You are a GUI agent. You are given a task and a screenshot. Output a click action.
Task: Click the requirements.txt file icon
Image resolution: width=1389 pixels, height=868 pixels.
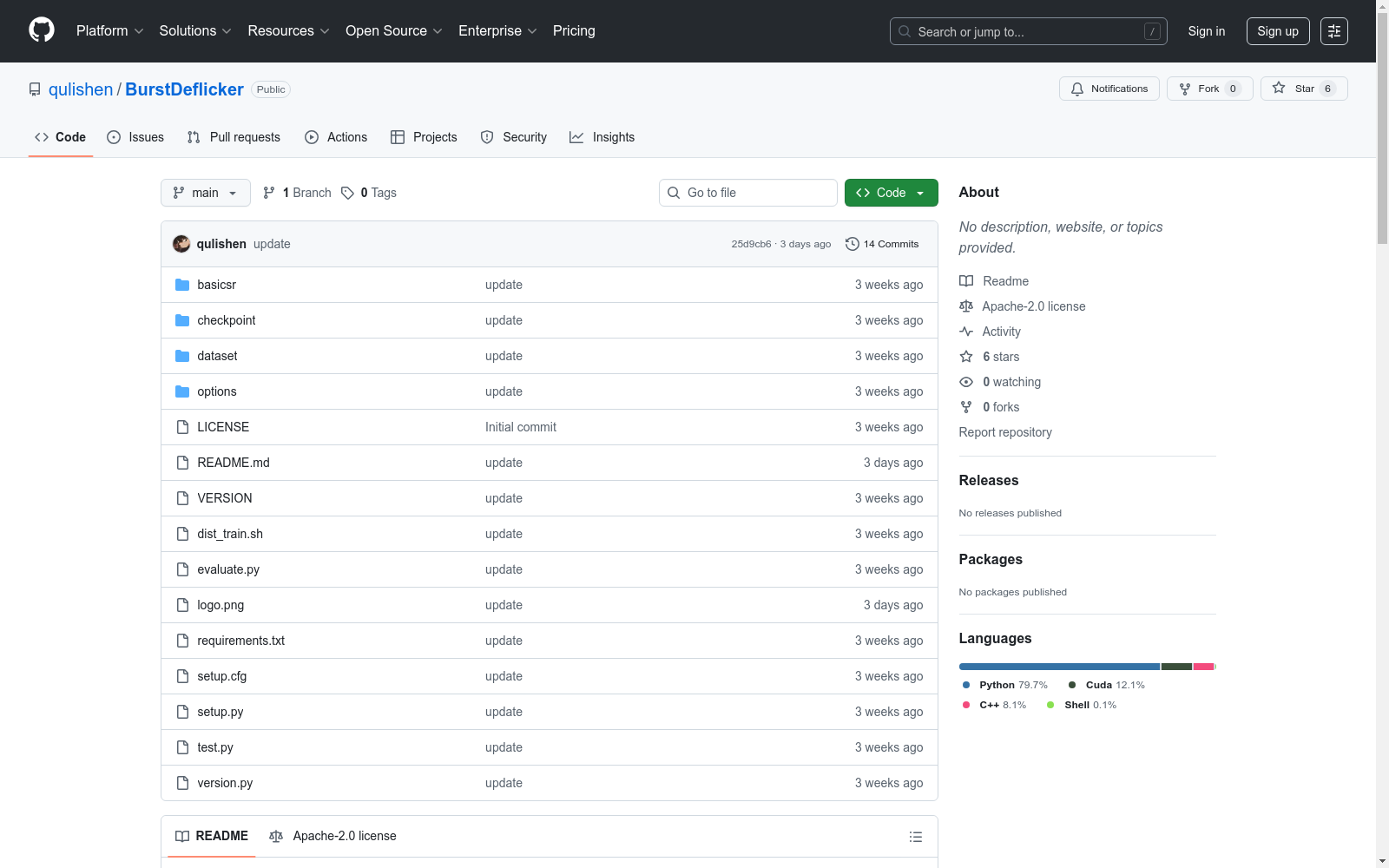coord(182,641)
